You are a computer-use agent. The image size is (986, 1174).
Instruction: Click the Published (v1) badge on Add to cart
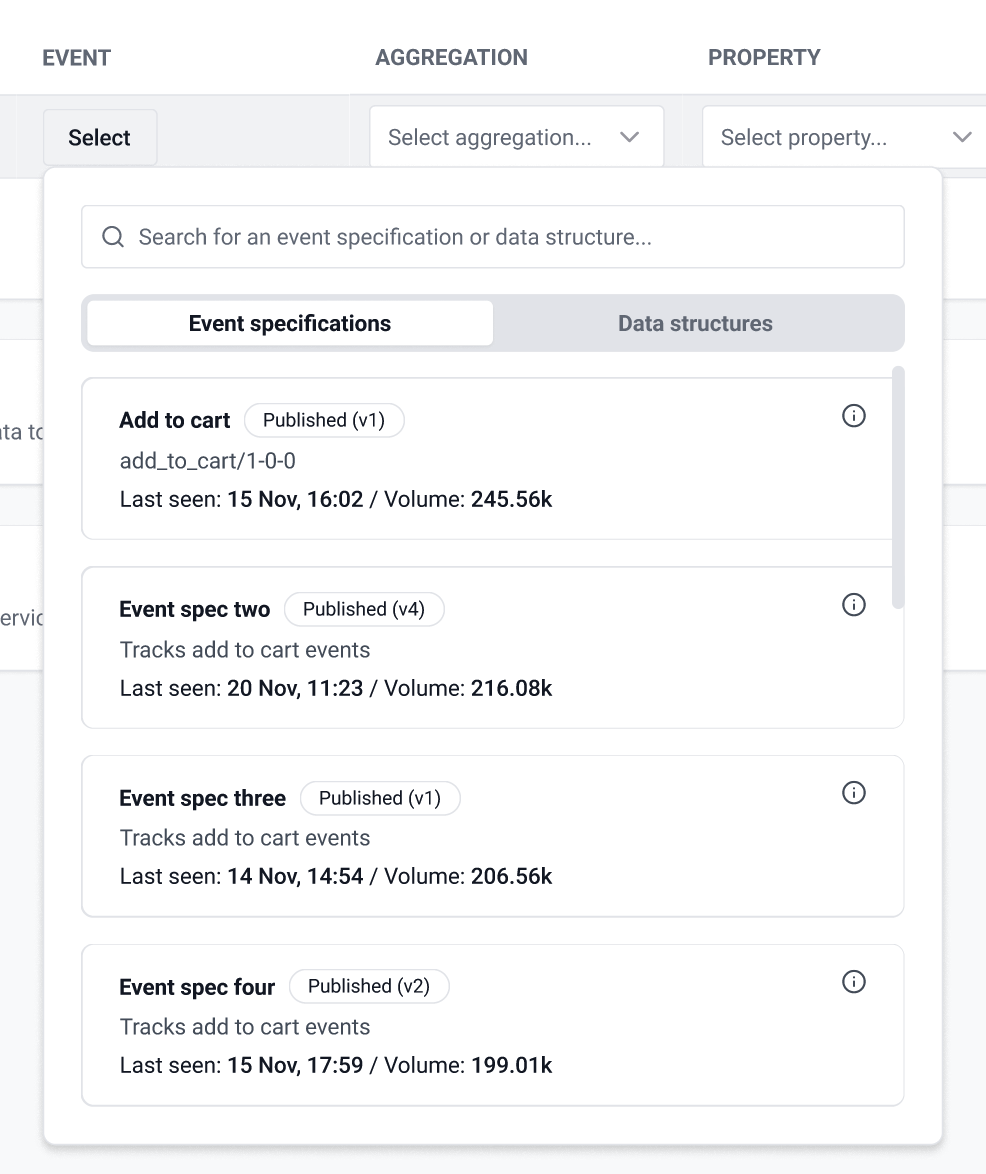point(324,420)
